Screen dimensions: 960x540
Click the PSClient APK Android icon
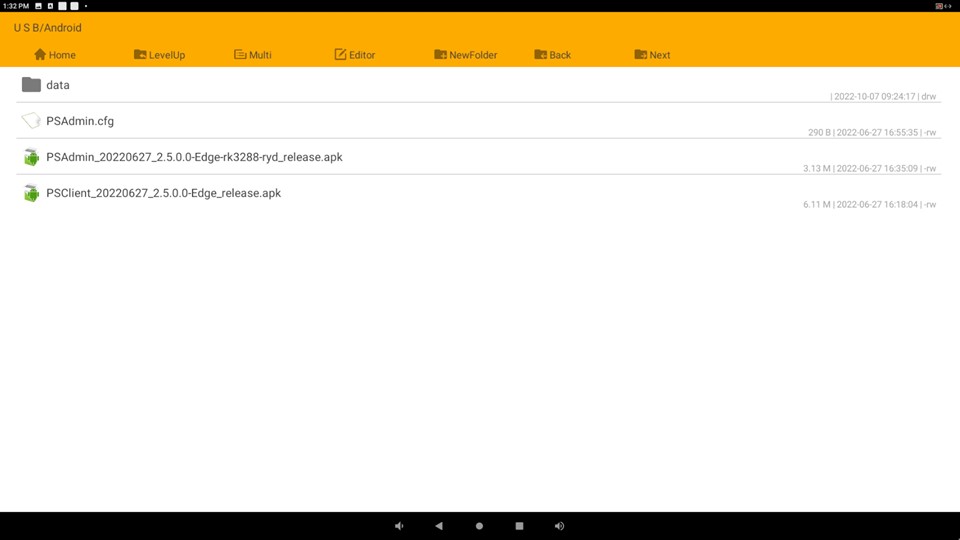tap(31, 193)
